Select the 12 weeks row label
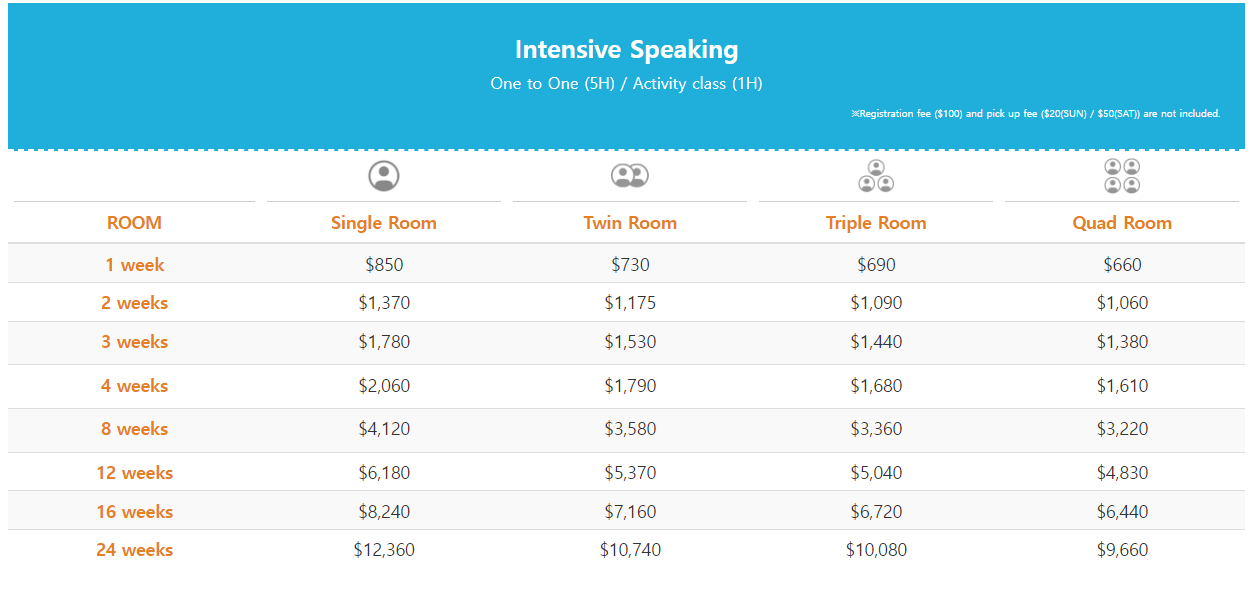The height and width of the screenshot is (597, 1257). click(134, 473)
